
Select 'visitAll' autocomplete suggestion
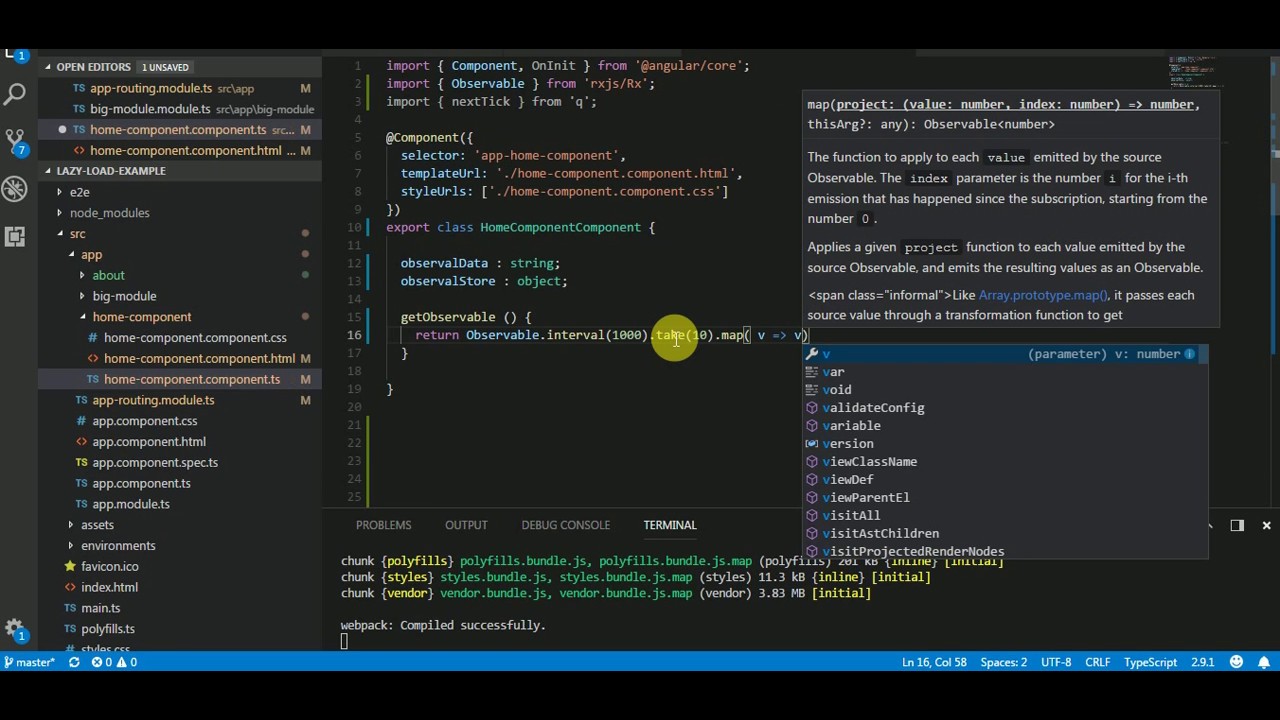pyautogui.click(x=1005, y=516)
